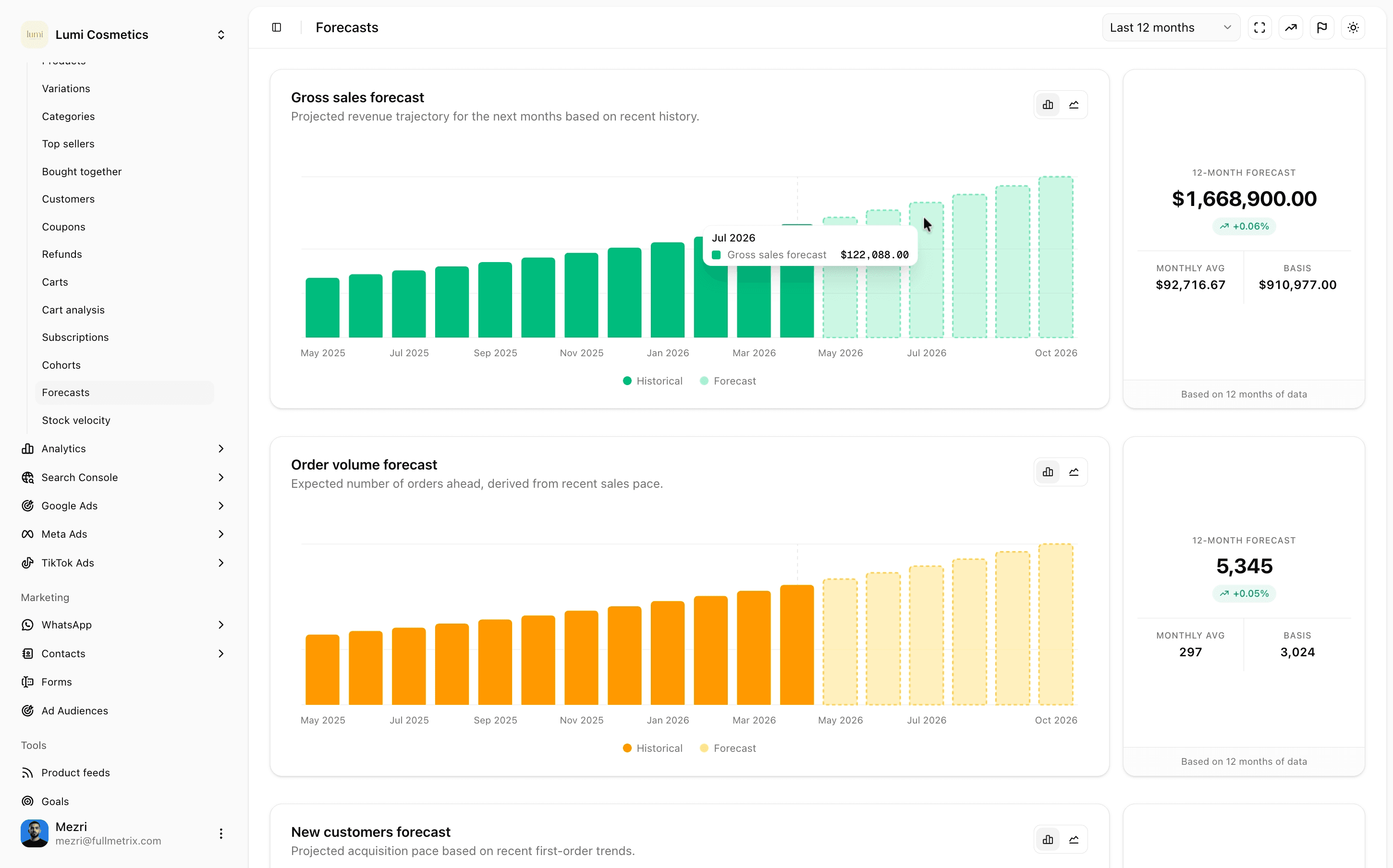Screen dimensions: 1393x868
Task: Open Product feeds via RSS icon
Action: [27, 773]
